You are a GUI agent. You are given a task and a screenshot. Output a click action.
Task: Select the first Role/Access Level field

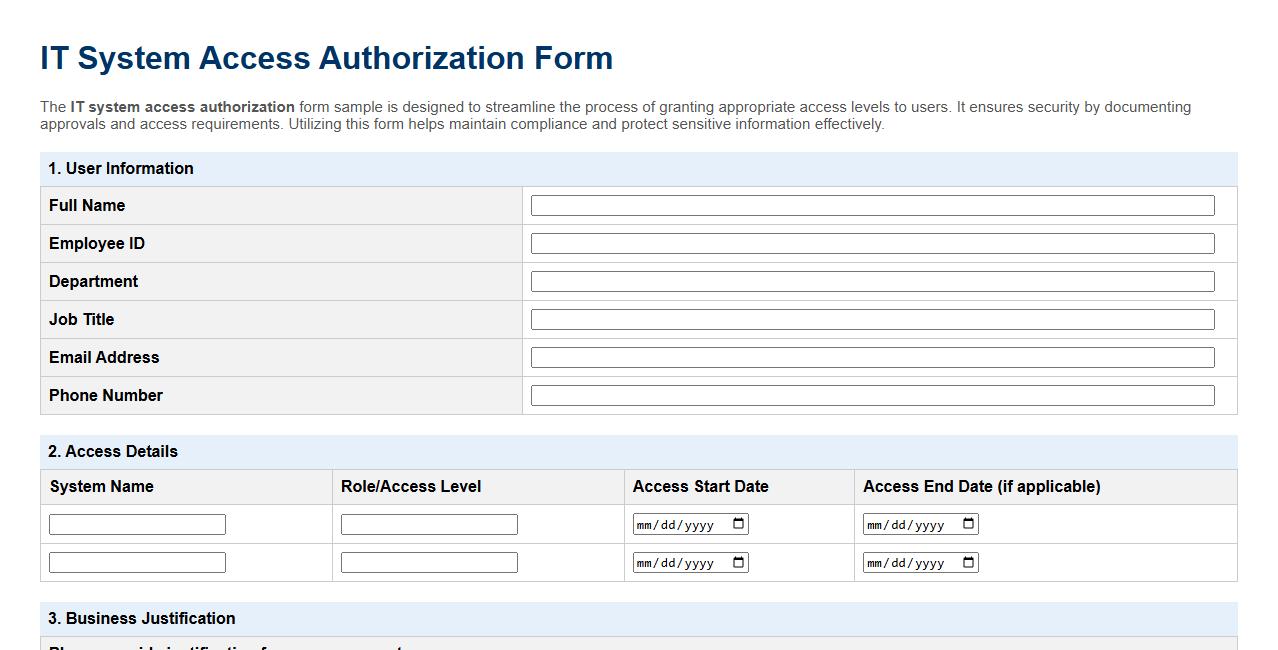click(x=428, y=523)
